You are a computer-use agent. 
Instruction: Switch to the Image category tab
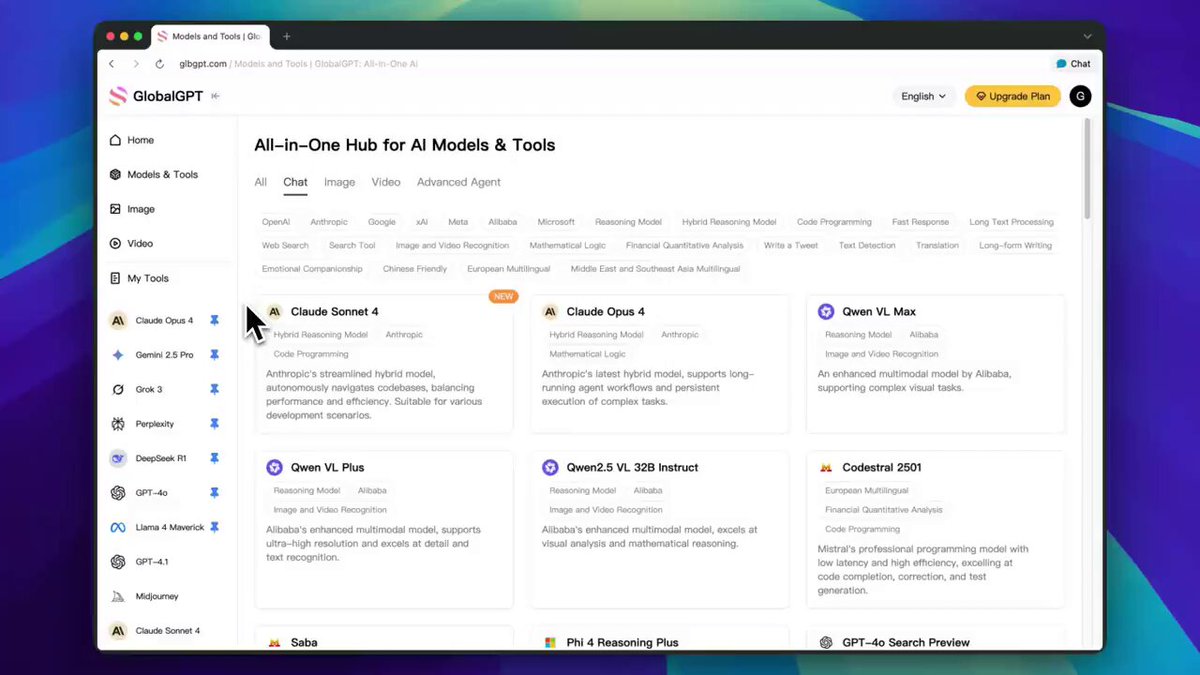(x=339, y=182)
